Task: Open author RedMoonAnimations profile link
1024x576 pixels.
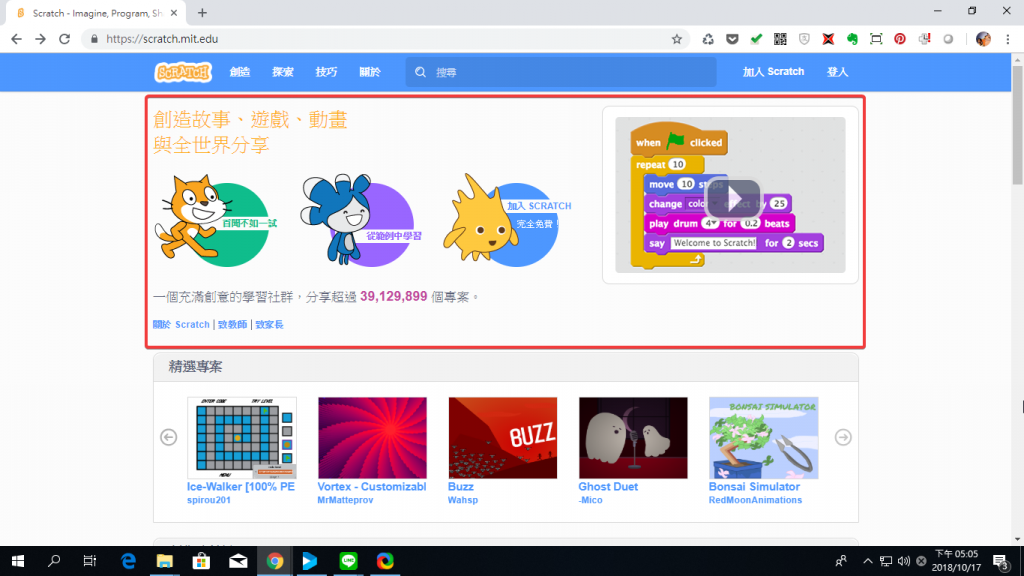Action: [755, 500]
